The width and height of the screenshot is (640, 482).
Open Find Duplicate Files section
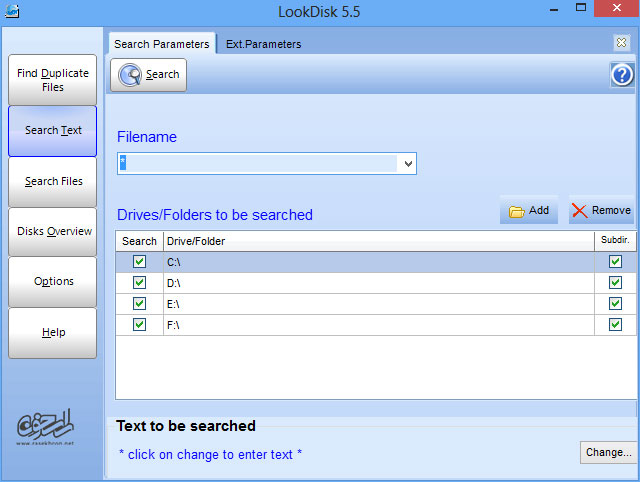pos(53,80)
